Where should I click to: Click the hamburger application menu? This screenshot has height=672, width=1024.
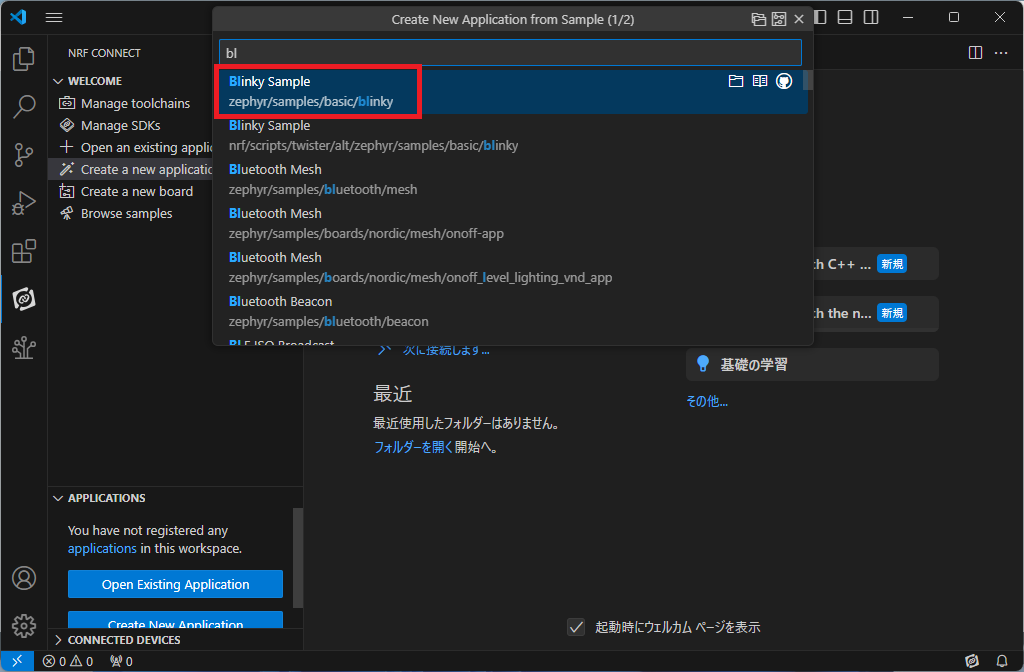54,18
